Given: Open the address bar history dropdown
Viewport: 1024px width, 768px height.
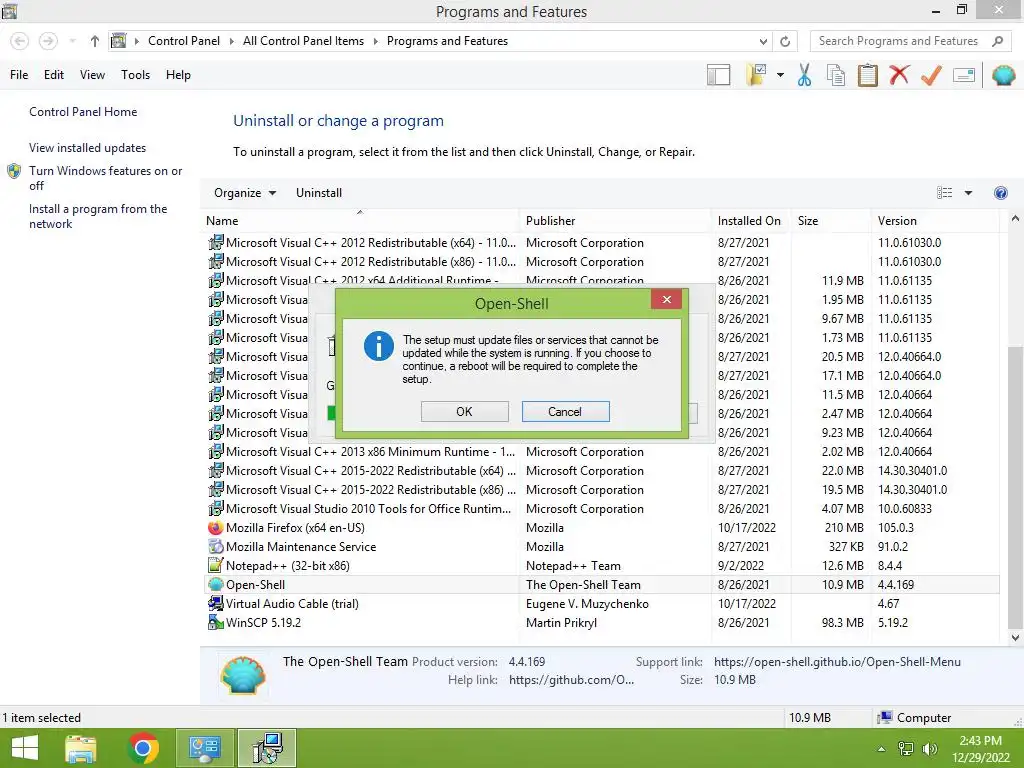Looking at the screenshot, I should (x=763, y=41).
